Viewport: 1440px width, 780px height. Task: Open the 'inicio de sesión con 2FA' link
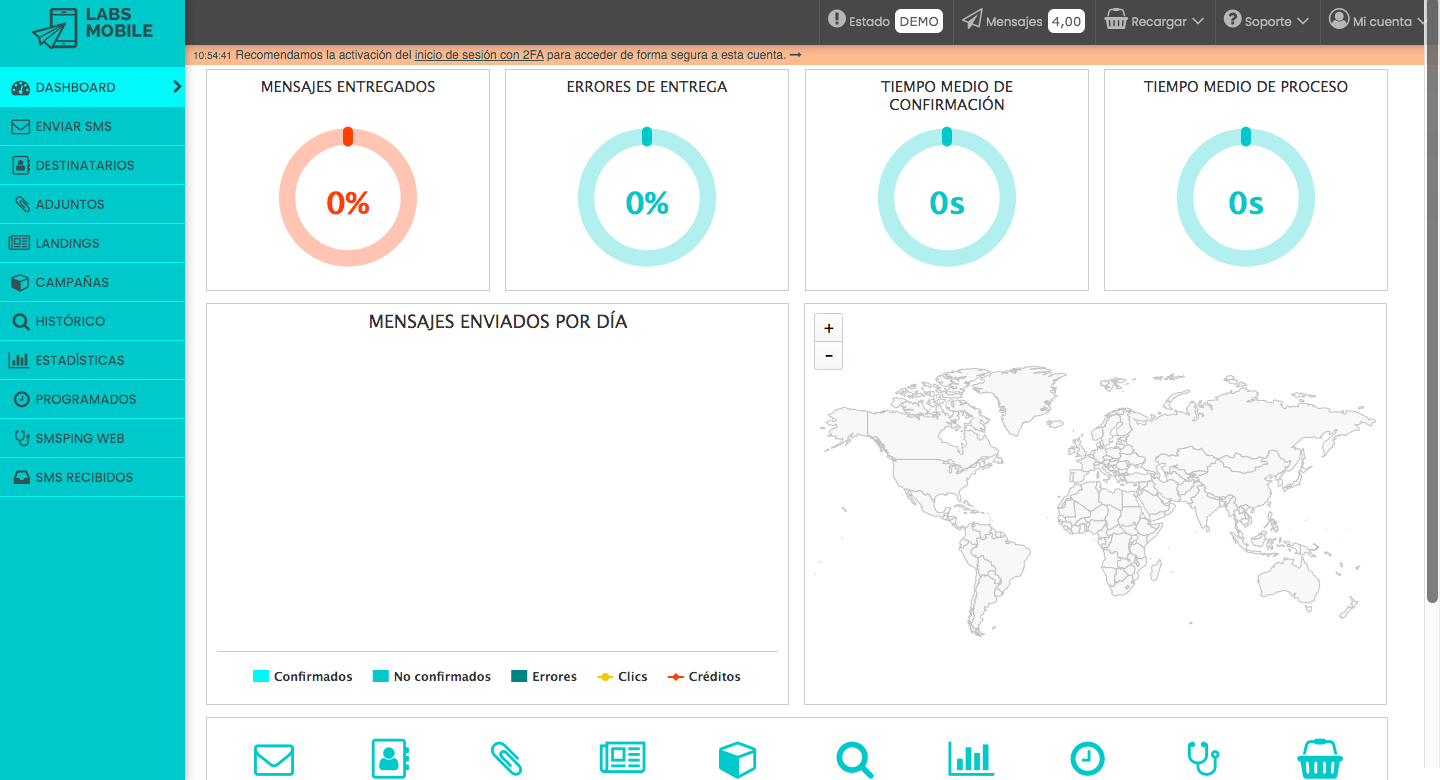coord(479,55)
